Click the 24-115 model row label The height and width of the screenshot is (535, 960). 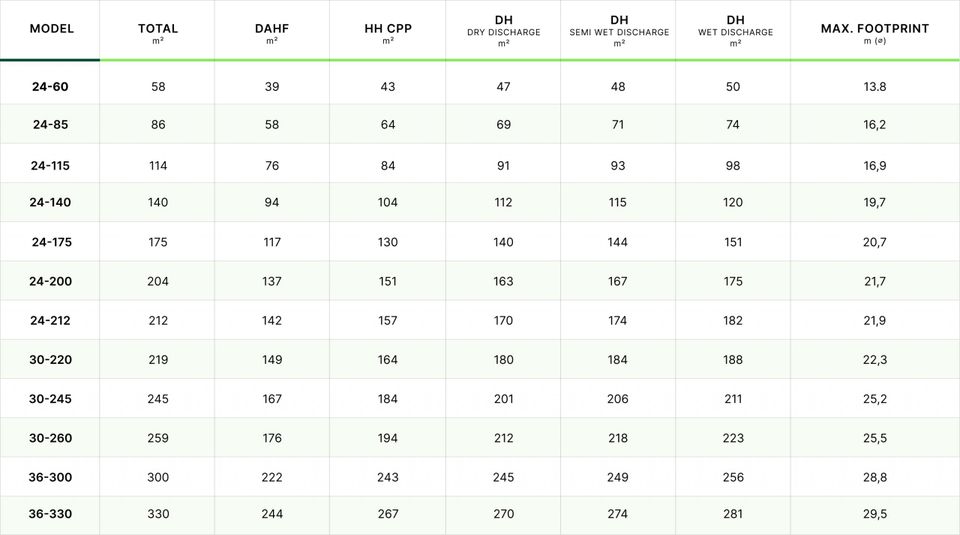tap(50, 166)
